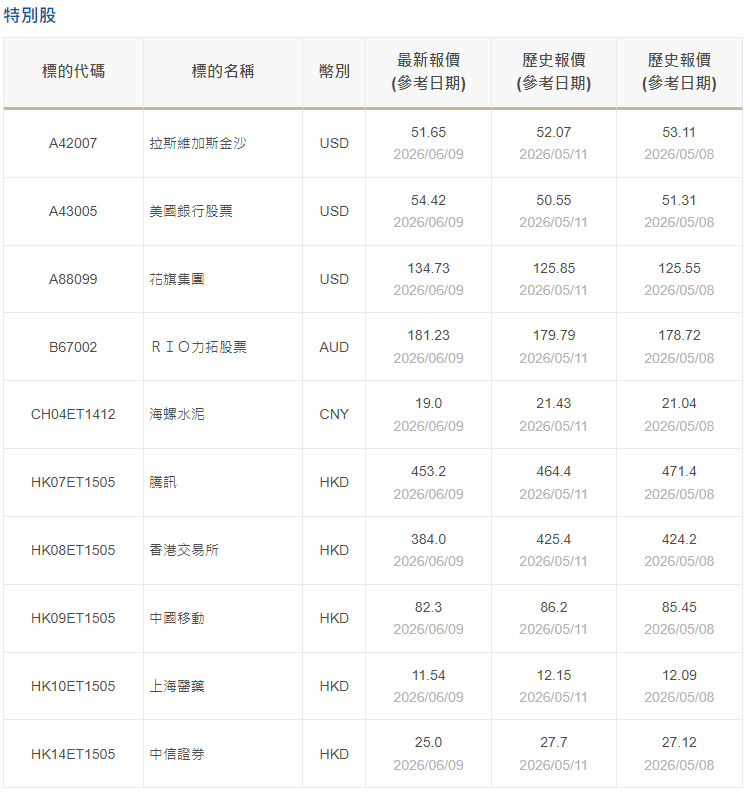Image resolution: width=750 pixels, height=793 pixels.
Task: Click the latest price 134.73
Action: click(428, 269)
